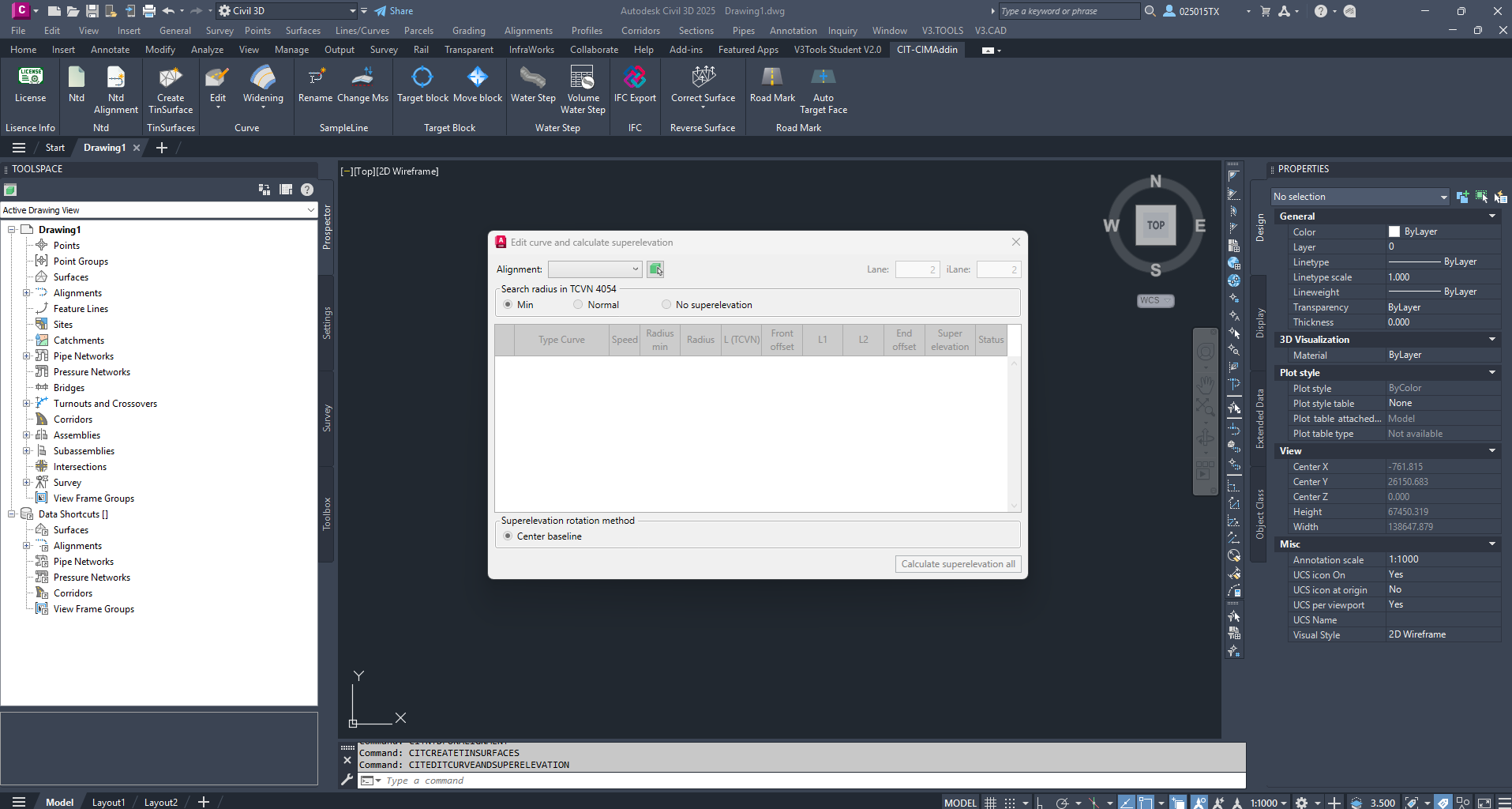
Task: Launch the Correct Surface tool
Action: (x=703, y=77)
